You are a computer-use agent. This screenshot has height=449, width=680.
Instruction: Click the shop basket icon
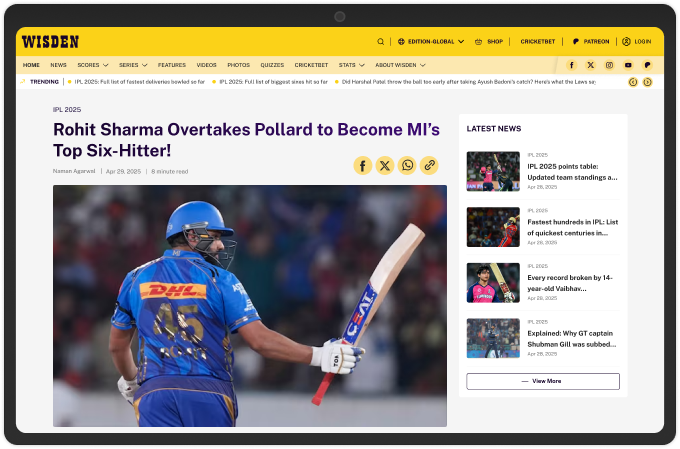(478, 42)
